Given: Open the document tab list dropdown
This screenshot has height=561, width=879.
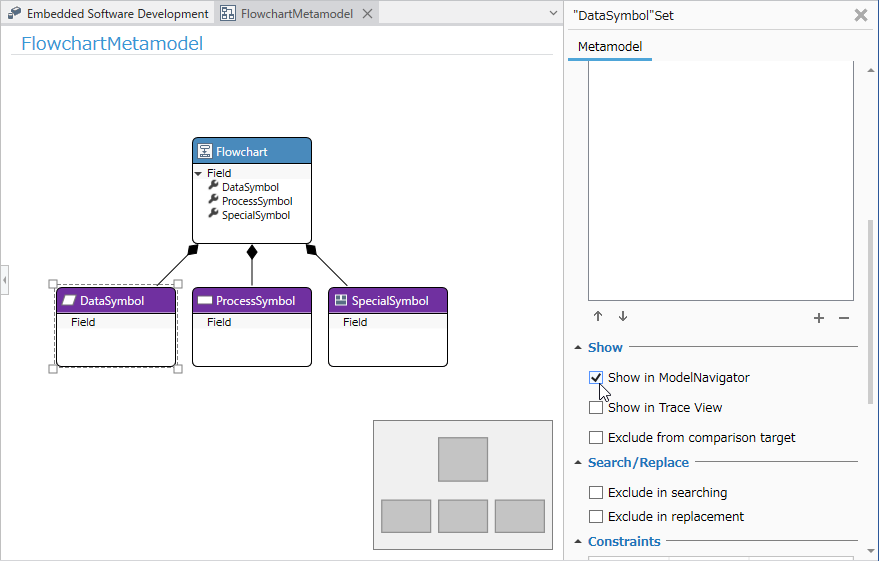Looking at the screenshot, I should tap(553, 13).
